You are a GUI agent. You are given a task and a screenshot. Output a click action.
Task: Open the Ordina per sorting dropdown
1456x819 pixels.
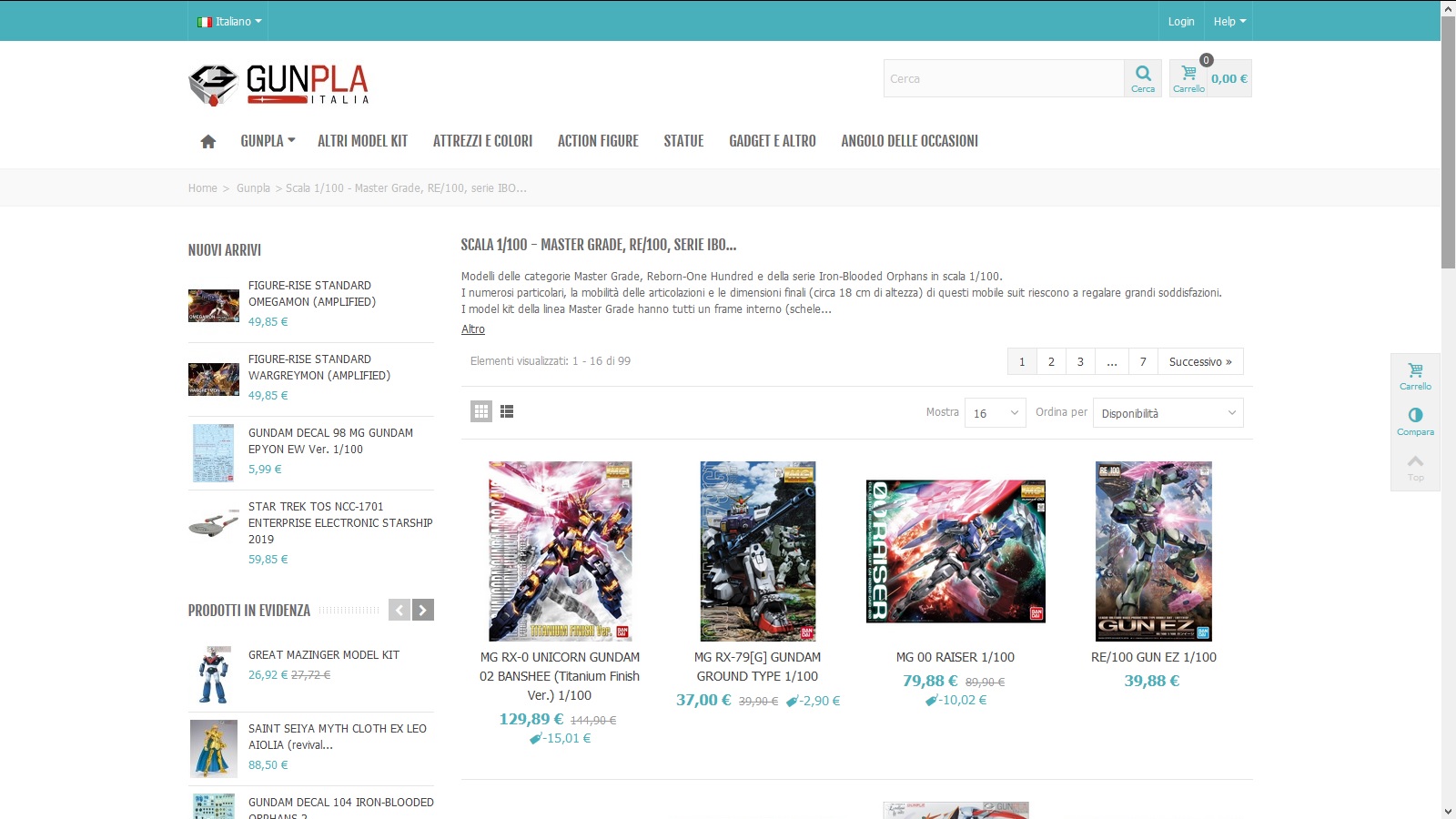click(1168, 413)
